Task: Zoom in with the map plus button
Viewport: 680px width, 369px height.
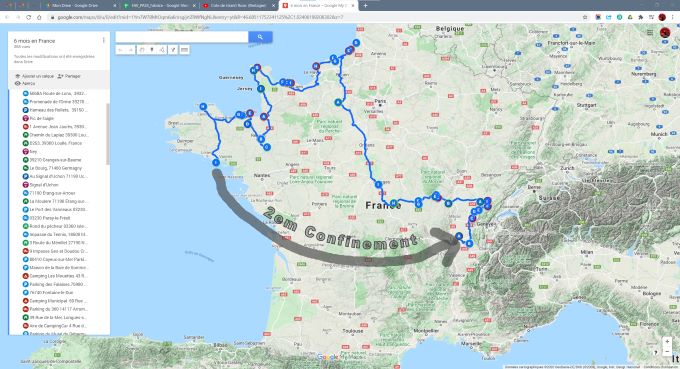Action: pos(667,342)
